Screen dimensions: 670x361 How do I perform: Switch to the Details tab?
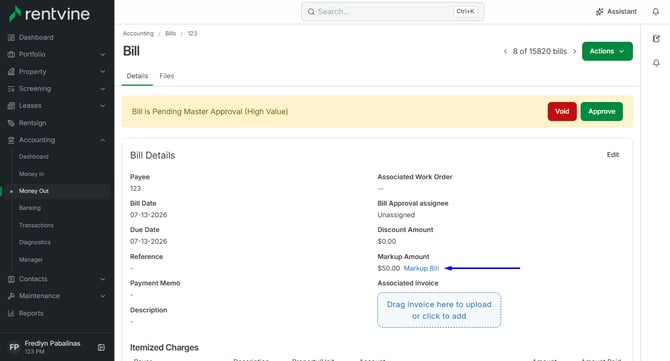click(x=137, y=76)
